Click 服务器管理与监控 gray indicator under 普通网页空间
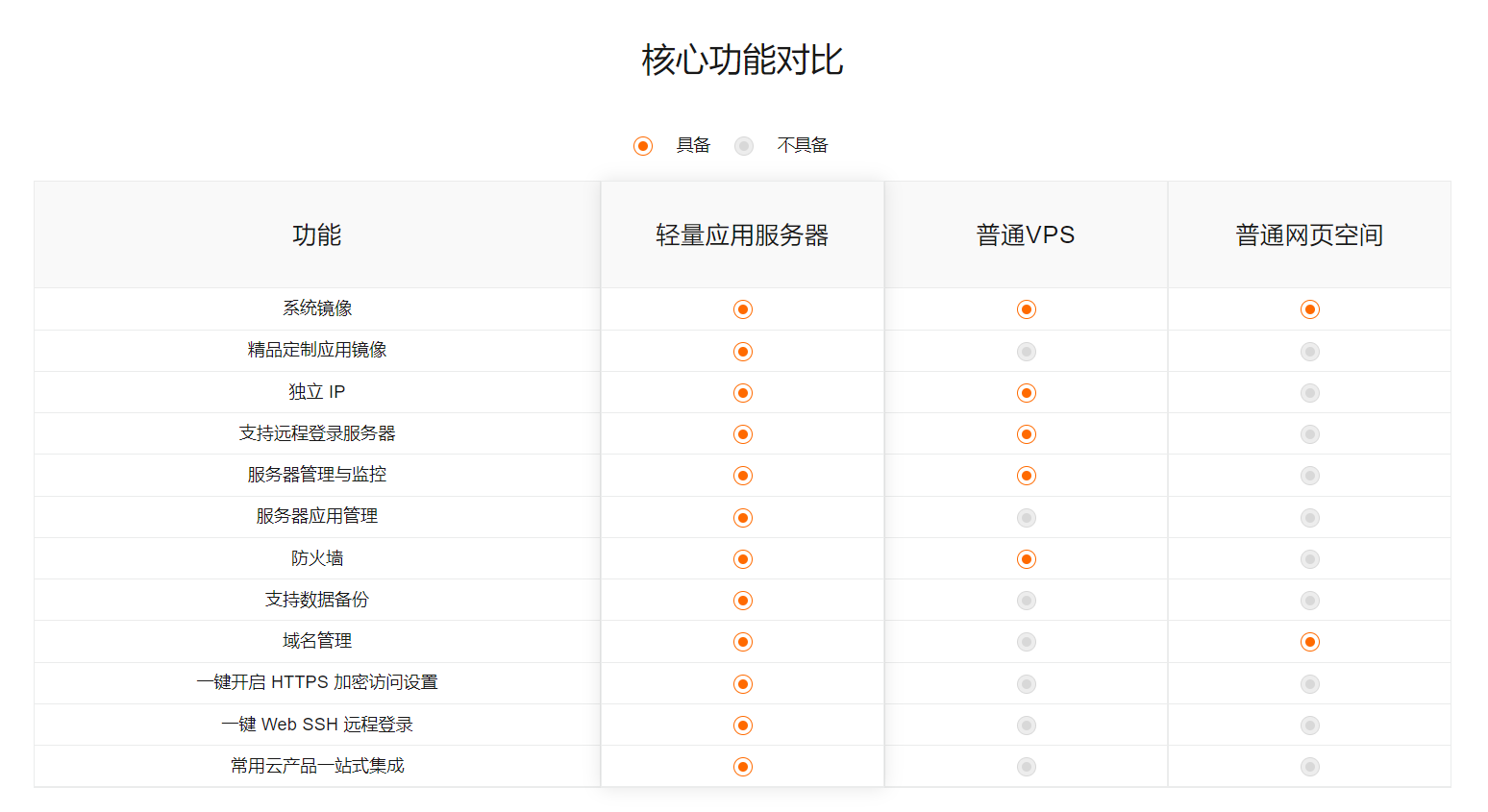This screenshot has height=812, width=1488. point(1310,476)
